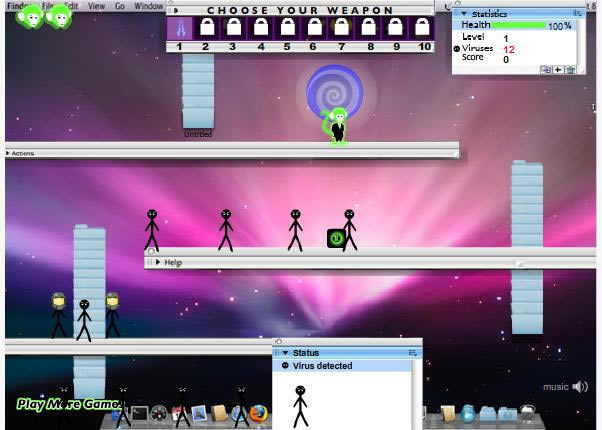
Task: Click the Level value 1
Action: click(506, 38)
